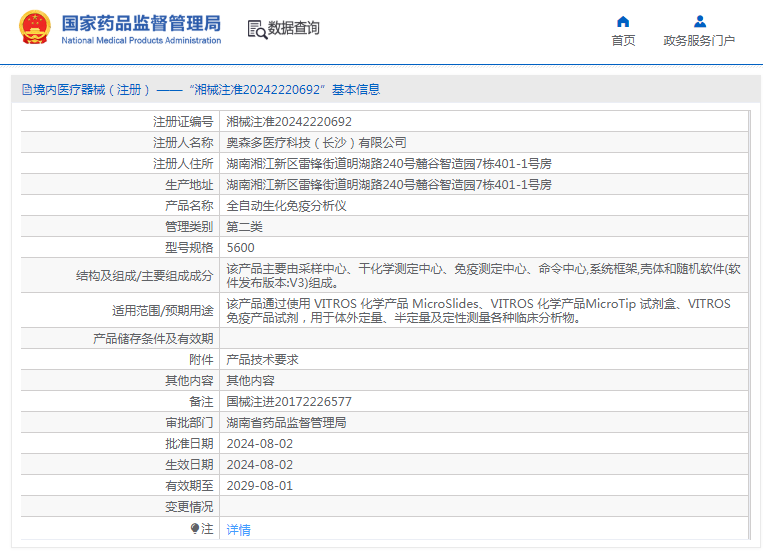Click the 其他内容 value cell
The width and height of the screenshot is (763, 553).
coord(250,381)
